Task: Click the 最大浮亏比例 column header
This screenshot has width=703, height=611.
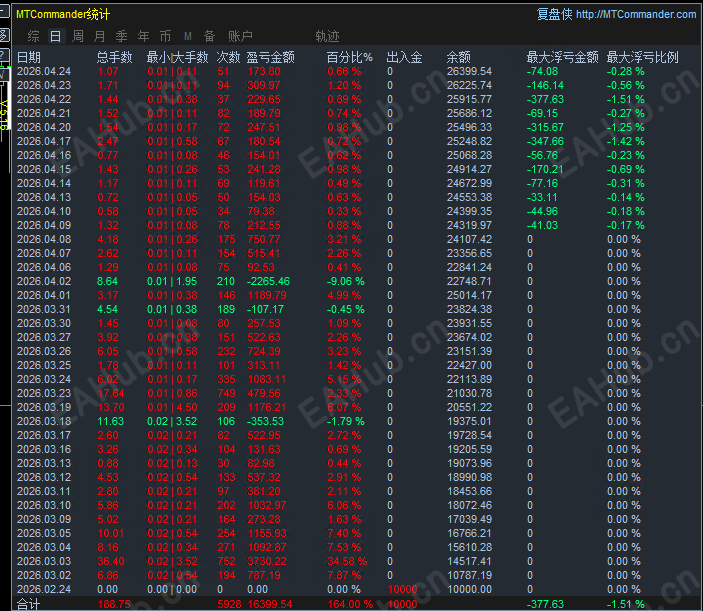Action: point(642,57)
